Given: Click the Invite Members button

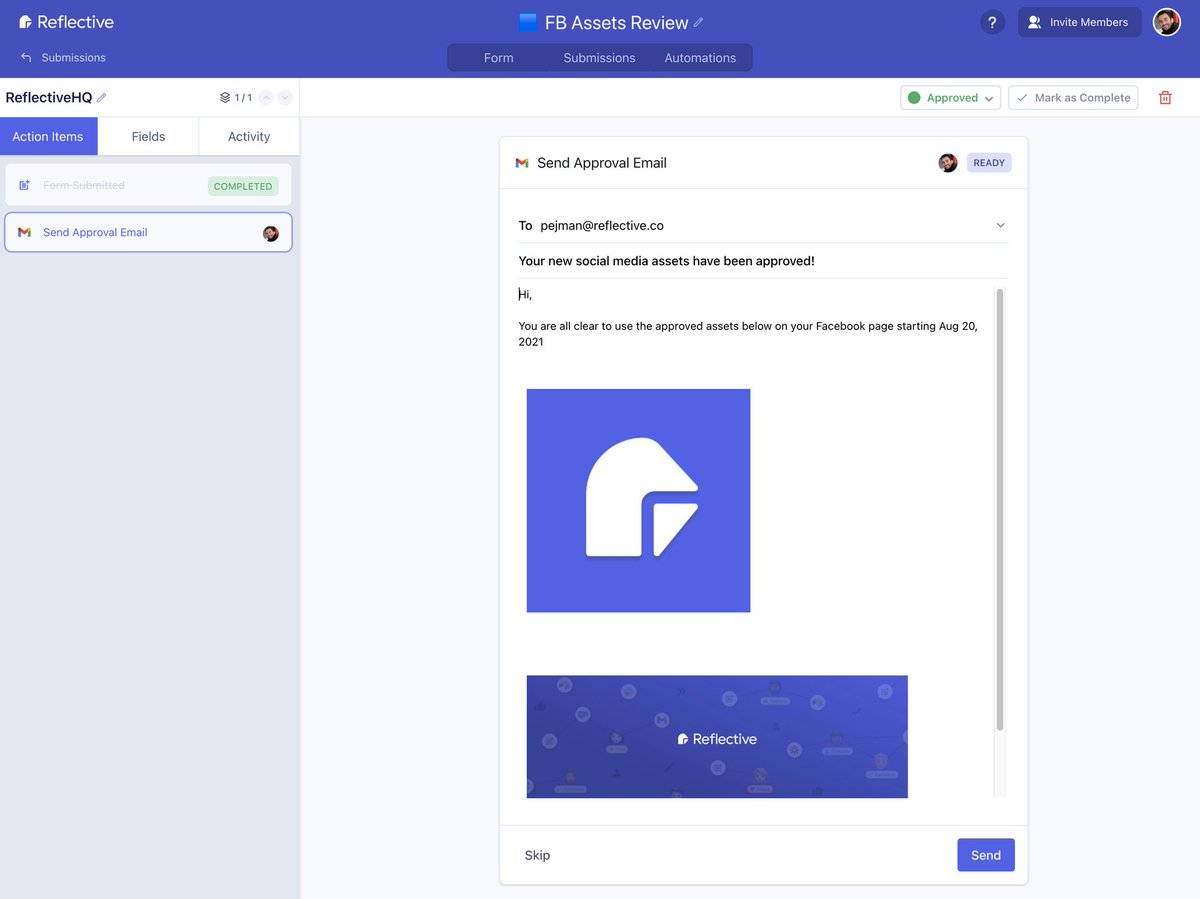Looking at the screenshot, I should (x=1079, y=22).
